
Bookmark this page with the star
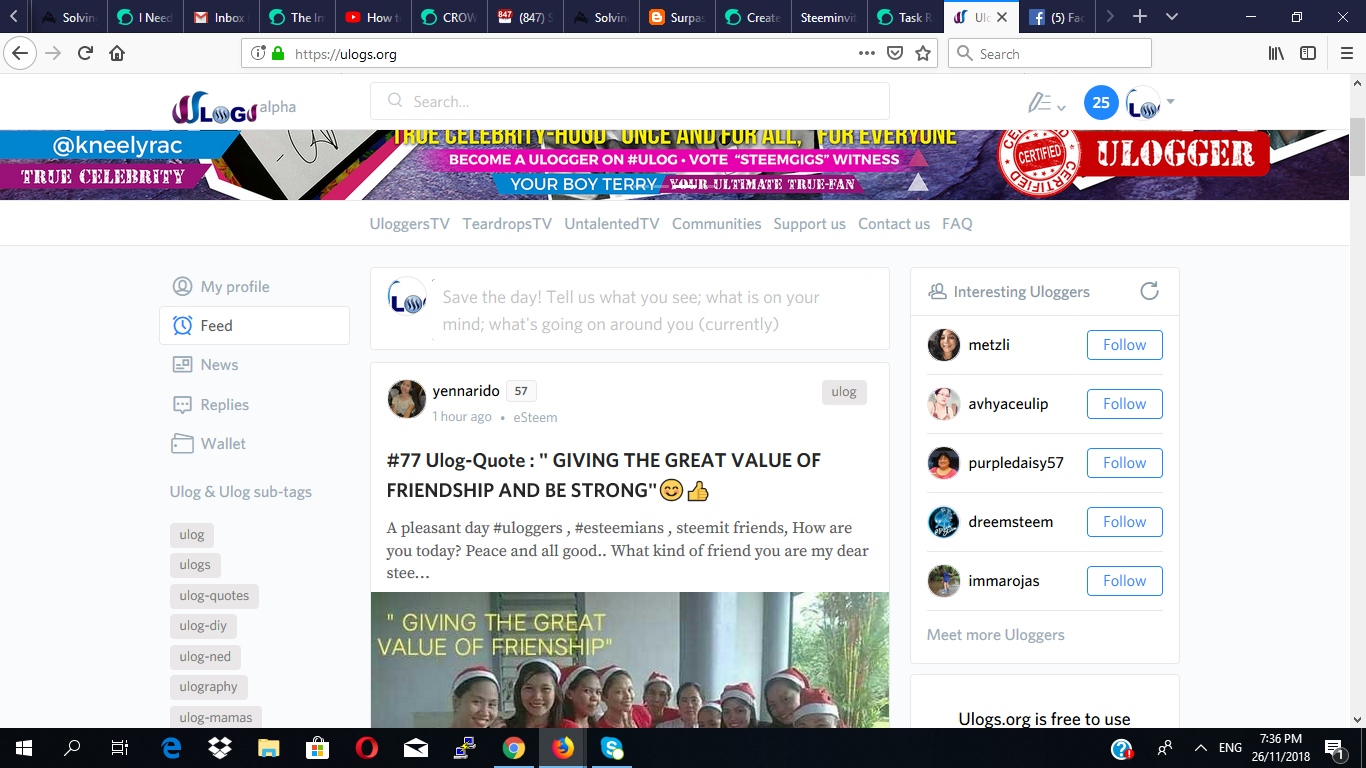[923, 53]
